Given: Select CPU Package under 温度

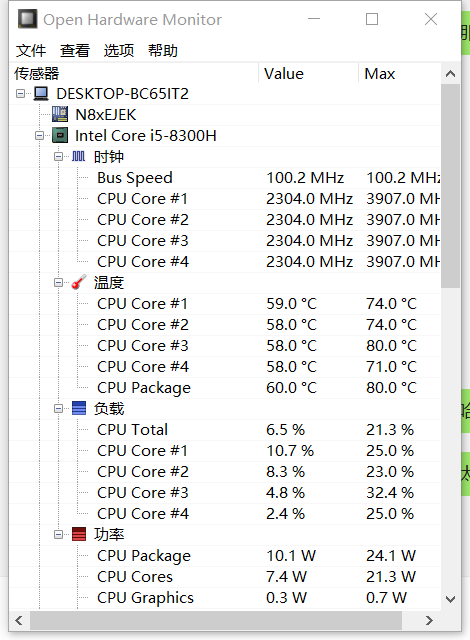Looking at the screenshot, I should (225, 387).
